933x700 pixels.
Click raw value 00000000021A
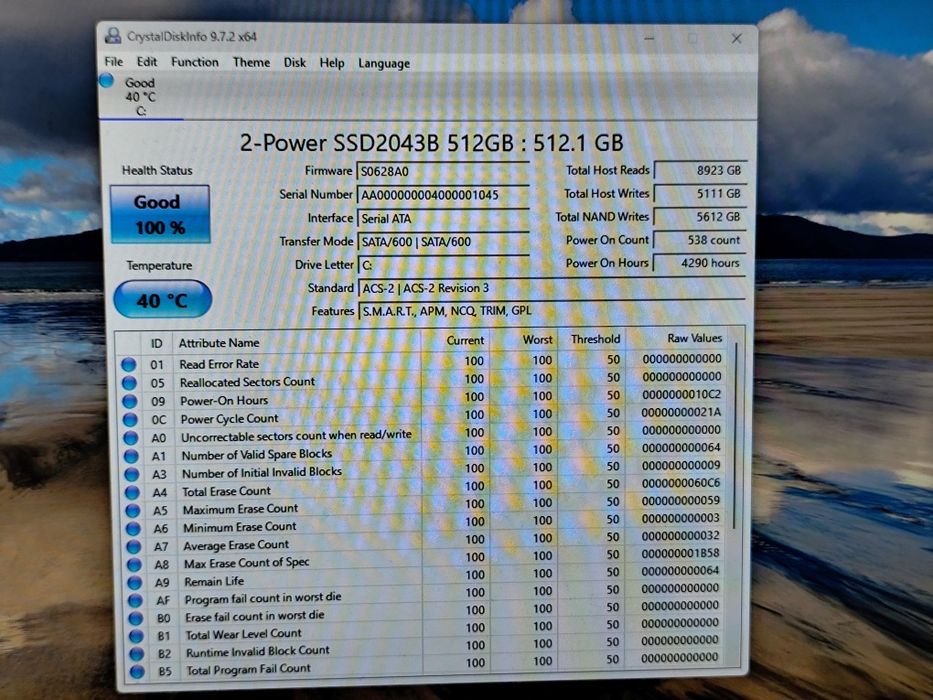click(681, 412)
